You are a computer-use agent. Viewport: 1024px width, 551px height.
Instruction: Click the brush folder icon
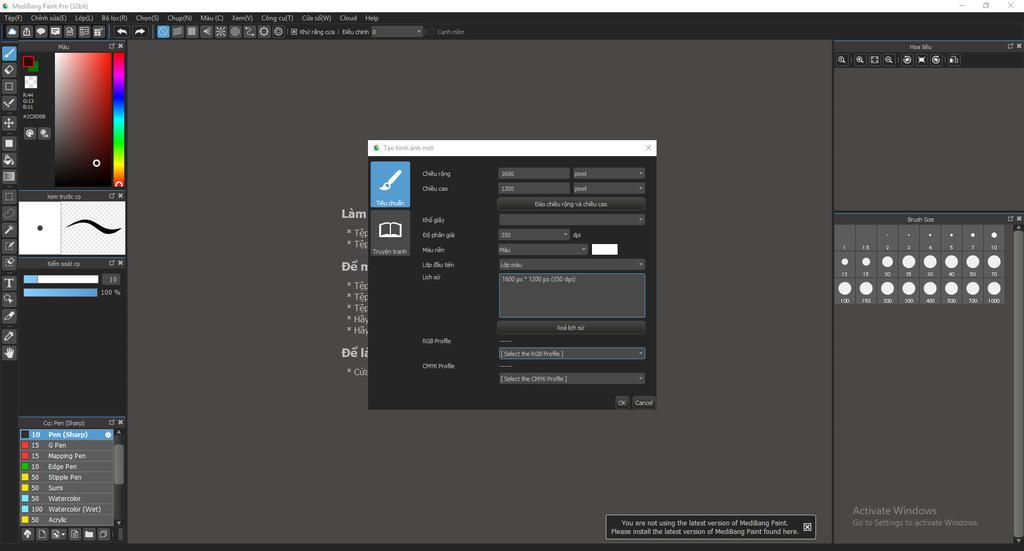coord(89,534)
